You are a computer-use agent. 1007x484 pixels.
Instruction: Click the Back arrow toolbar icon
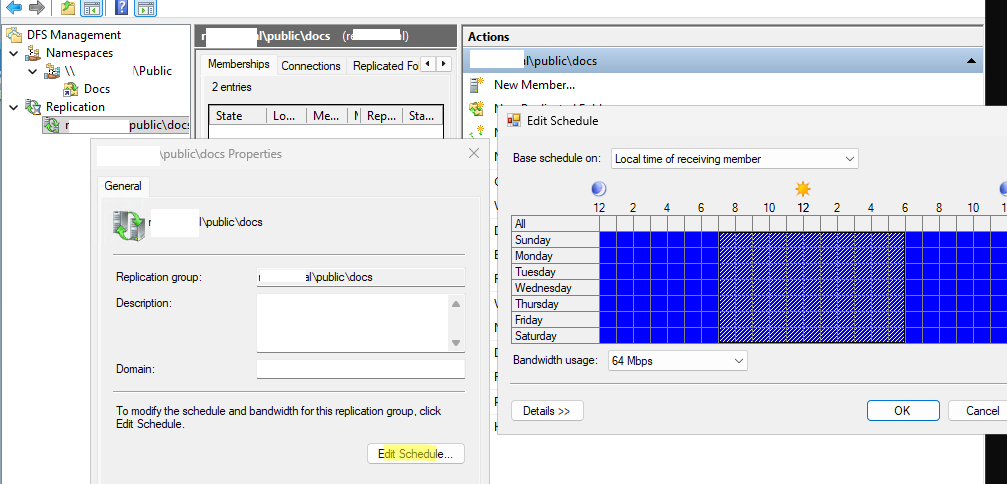[14, 8]
